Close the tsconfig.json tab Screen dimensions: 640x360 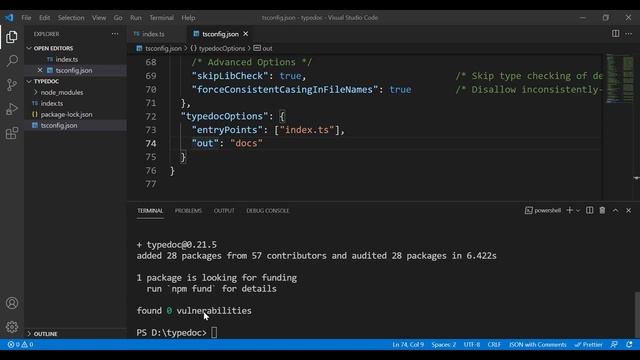pos(246,34)
